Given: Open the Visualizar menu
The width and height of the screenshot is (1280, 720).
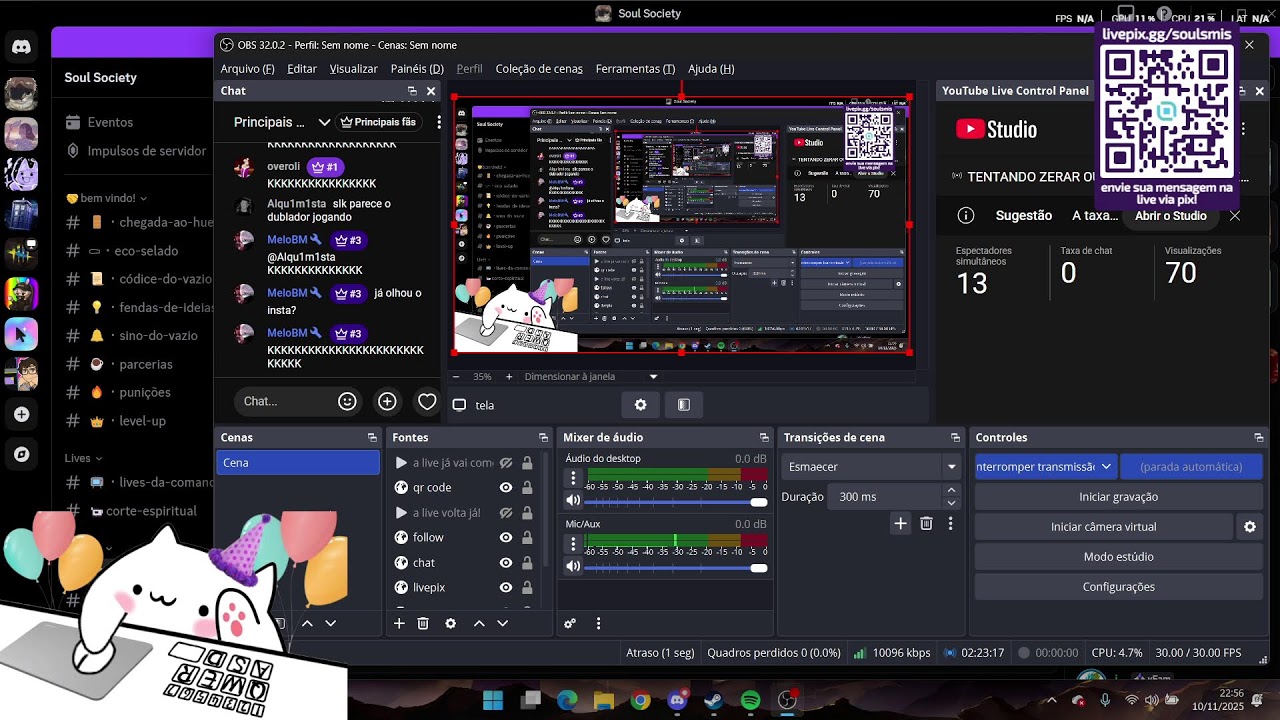Looking at the screenshot, I should click(x=354, y=69).
